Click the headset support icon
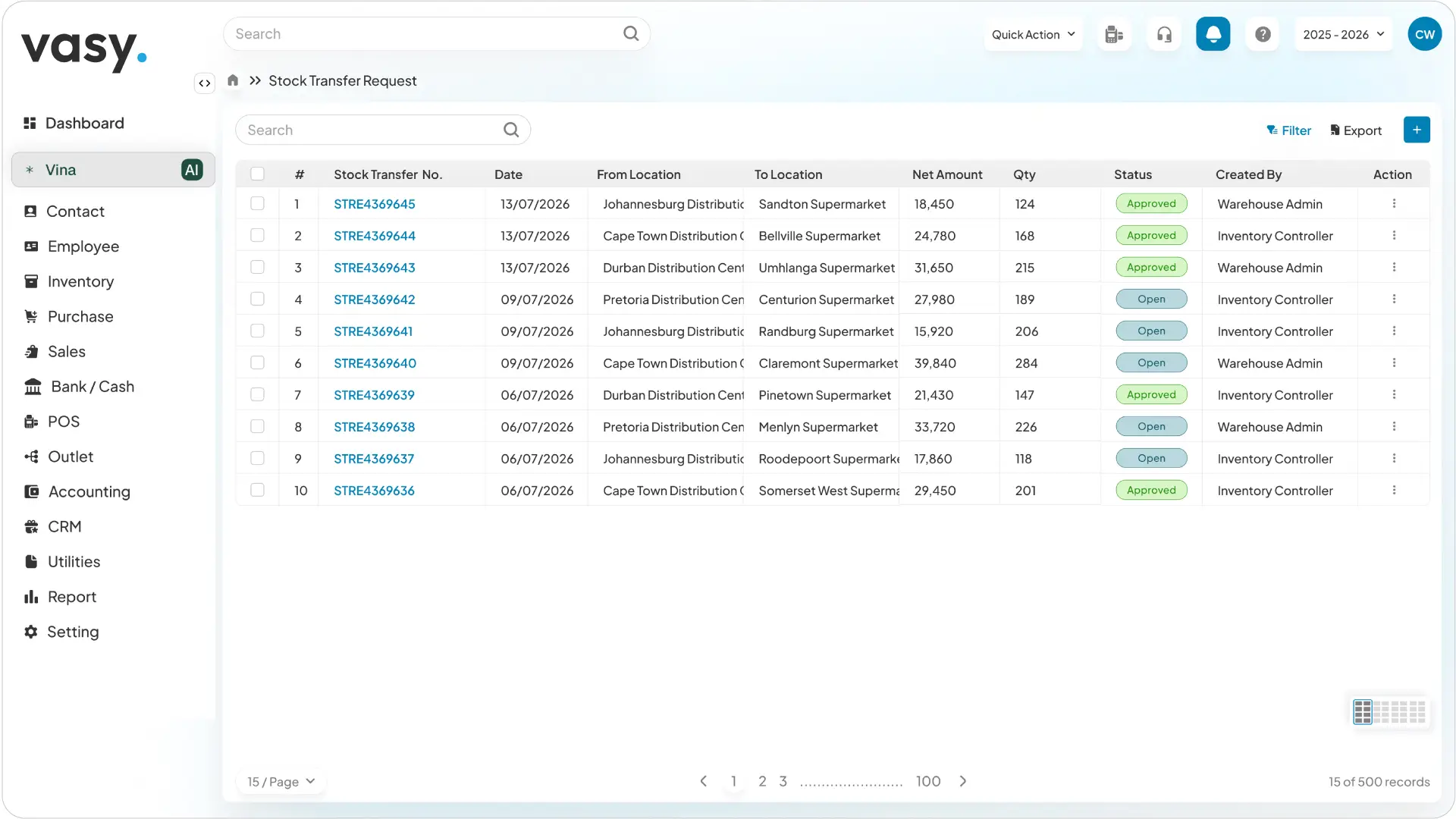This screenshot has height=819, width=1456. tap(1164, 34)
